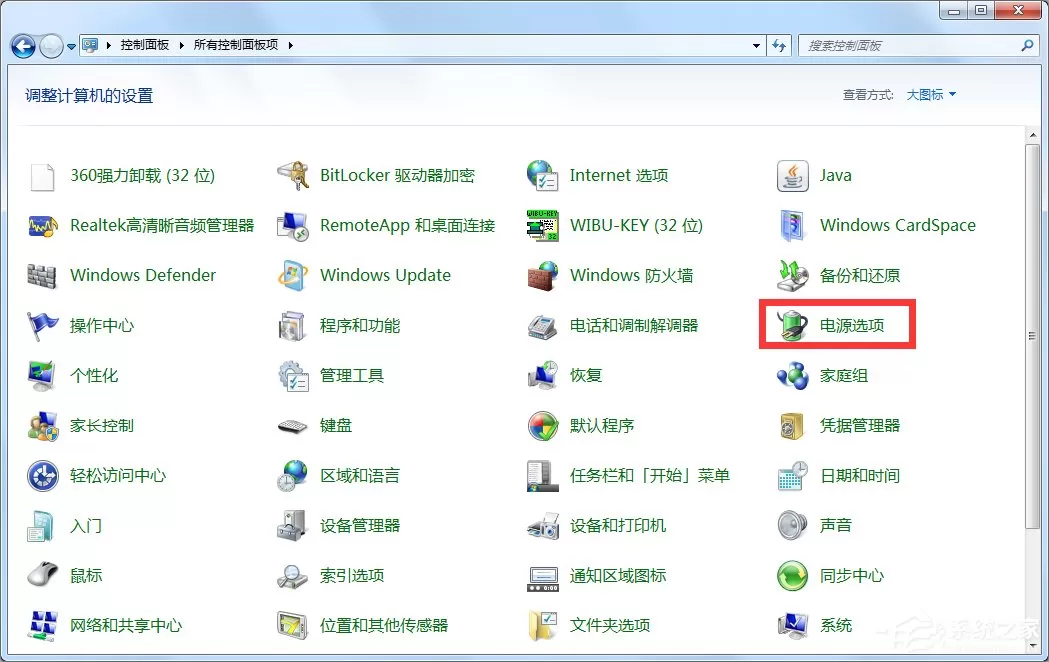The height and width of the screenshot is (662, 1049).
Task: Click the Windows 防火墙 icon
Action: pyautogui.click(x=543, y=276)
